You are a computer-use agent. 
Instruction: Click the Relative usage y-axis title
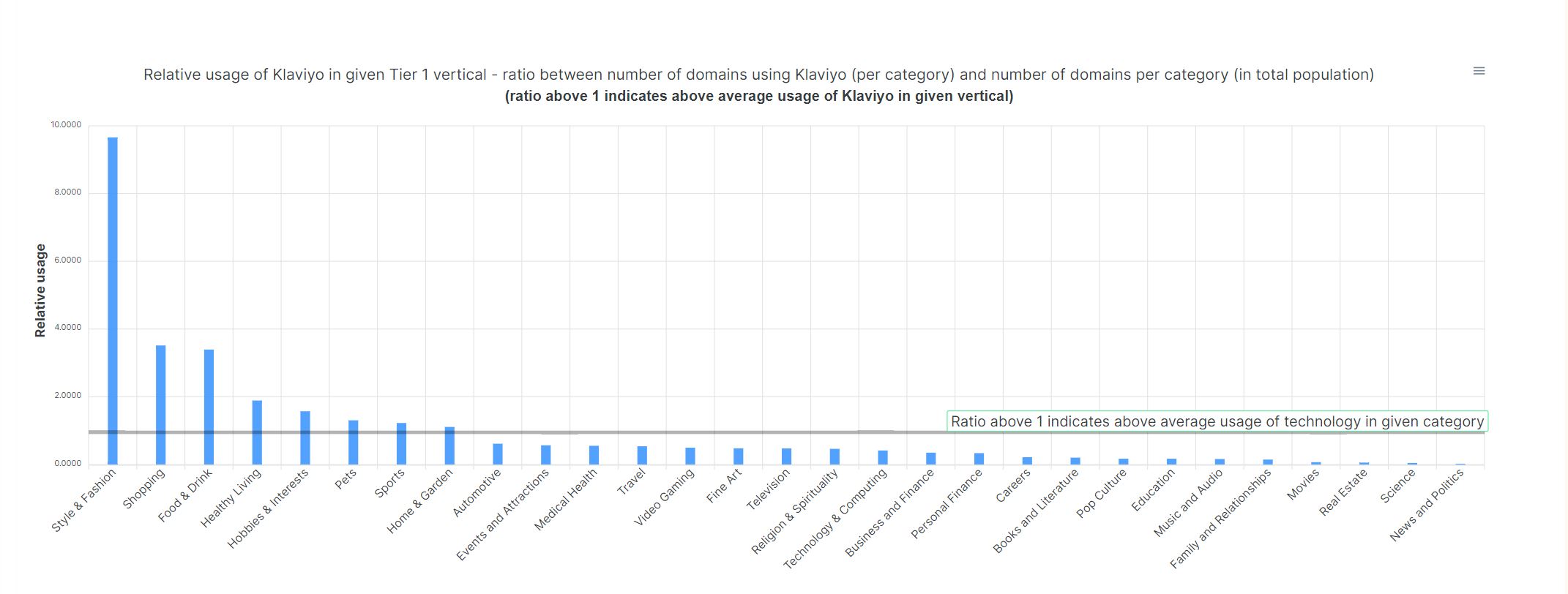(x=40, y=290)
